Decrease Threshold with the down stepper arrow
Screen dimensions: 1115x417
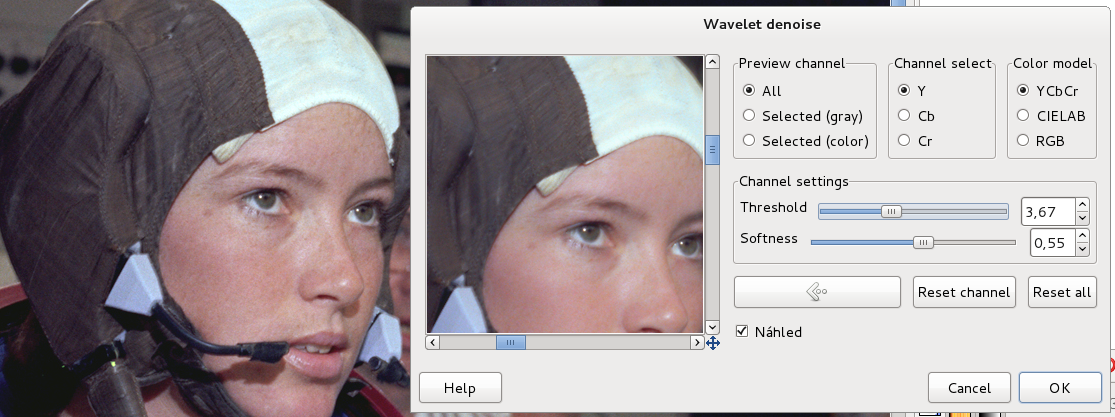tap(1082, 218)
